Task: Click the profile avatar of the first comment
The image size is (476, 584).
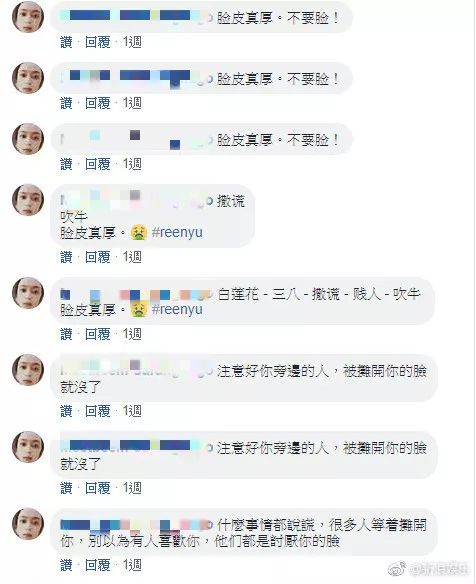Action: [x=28, y=17]
